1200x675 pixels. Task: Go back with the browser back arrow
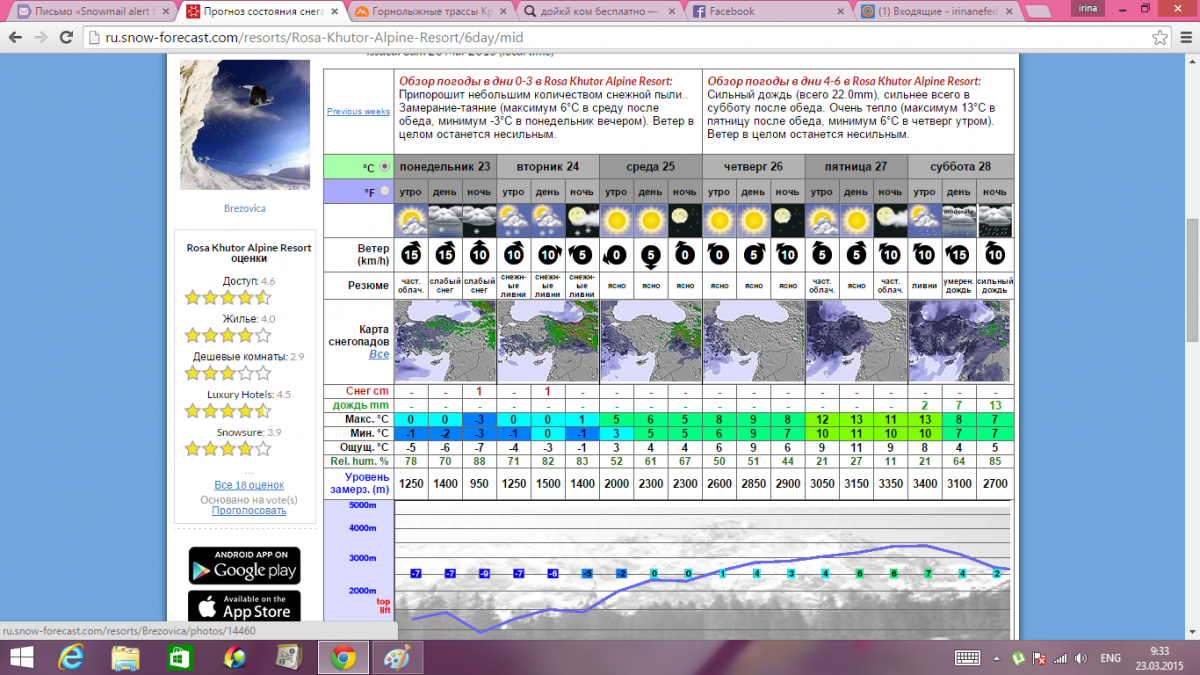16,37
